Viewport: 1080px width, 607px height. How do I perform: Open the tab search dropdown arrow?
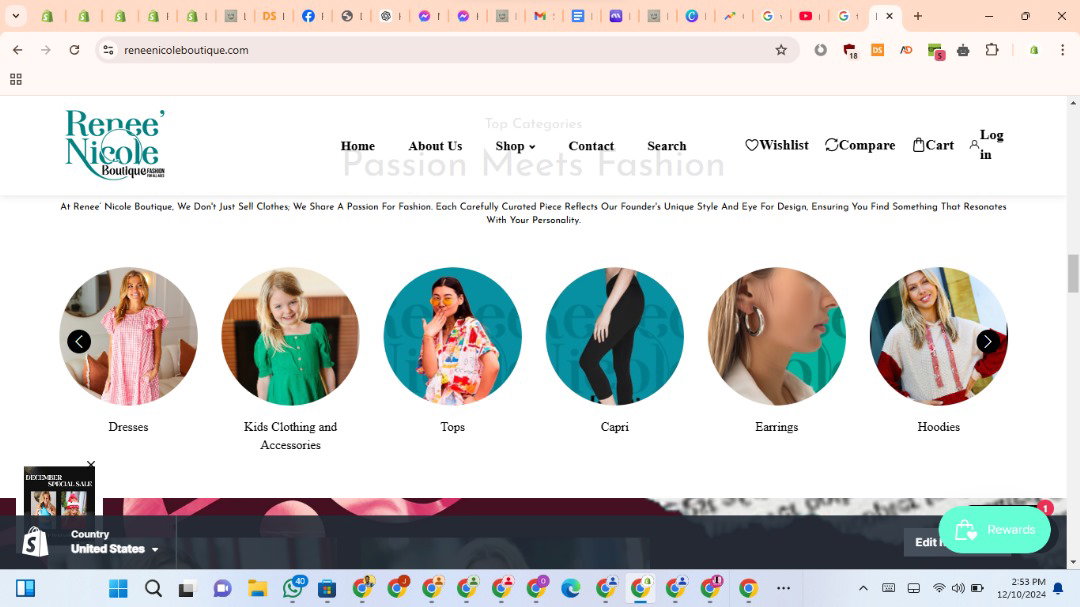15,16
